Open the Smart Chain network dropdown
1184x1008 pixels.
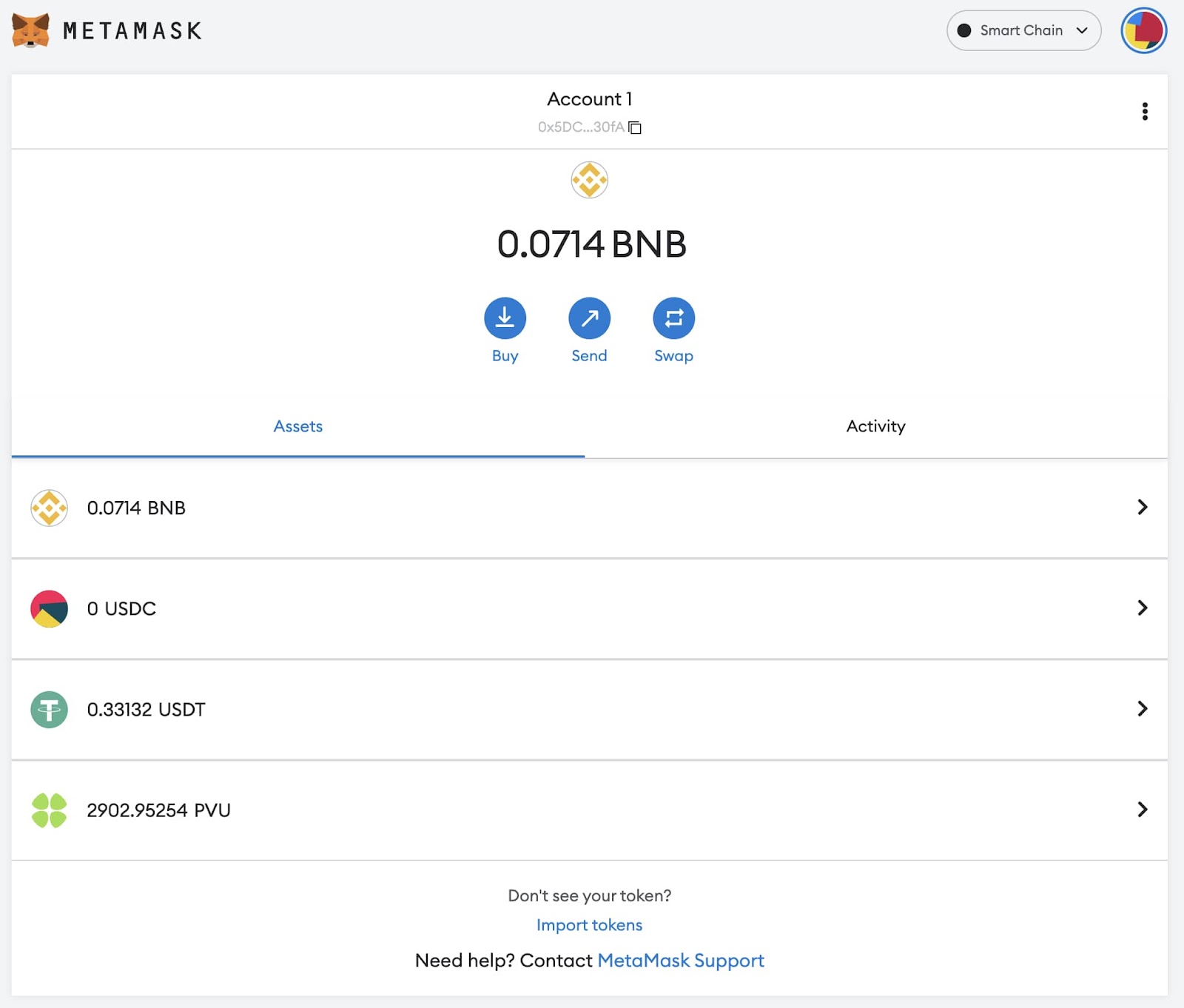coord(1023,30)
